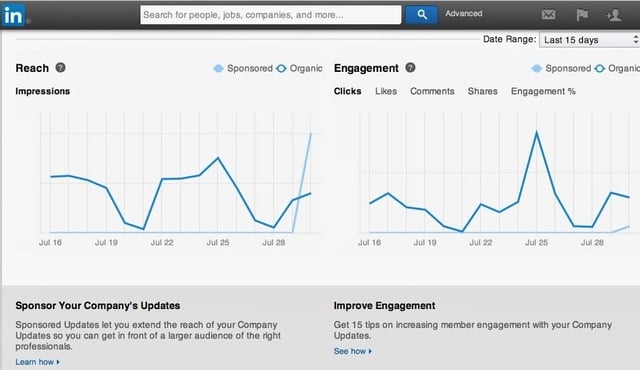
Task: Open the notifications flag icon
Action: click(x=582, y=15)
